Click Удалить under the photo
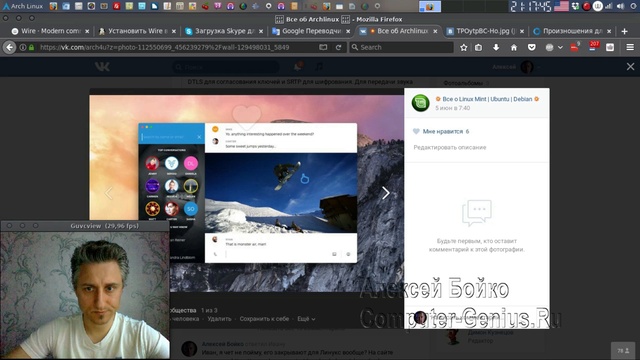640x360 pixels. [x=219, y=319]
